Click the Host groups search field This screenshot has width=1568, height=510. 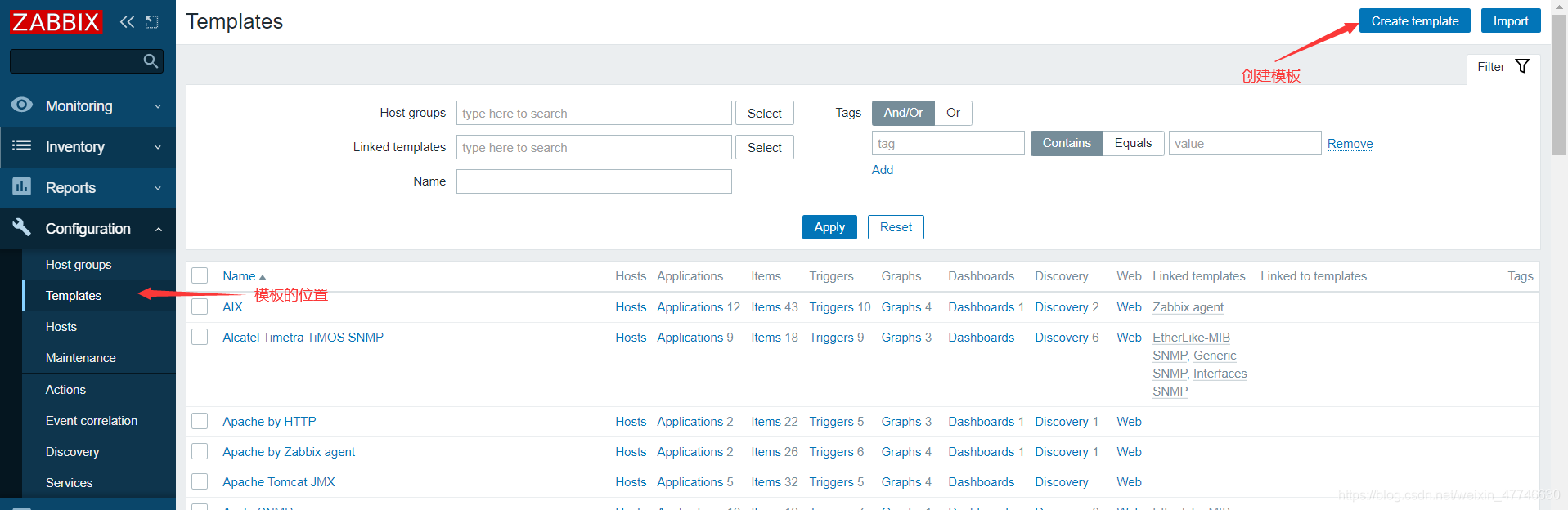click(x=594, y=113)
